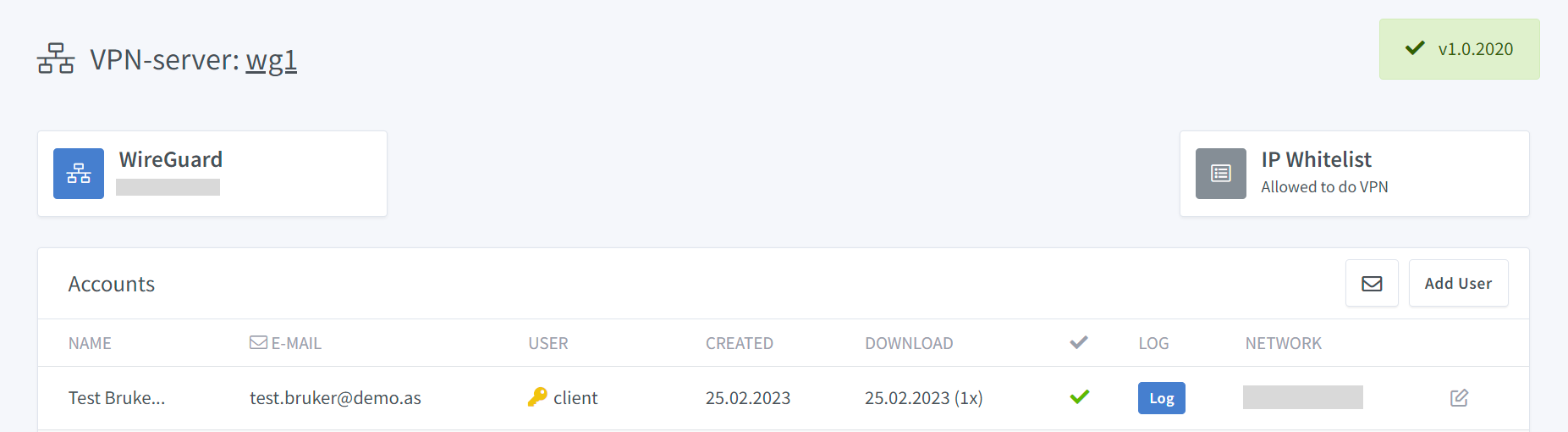Open the Log button for Test Bruker
Image resolution: width=1568 pixels, height=432 pixels.
coord(1161,398)
